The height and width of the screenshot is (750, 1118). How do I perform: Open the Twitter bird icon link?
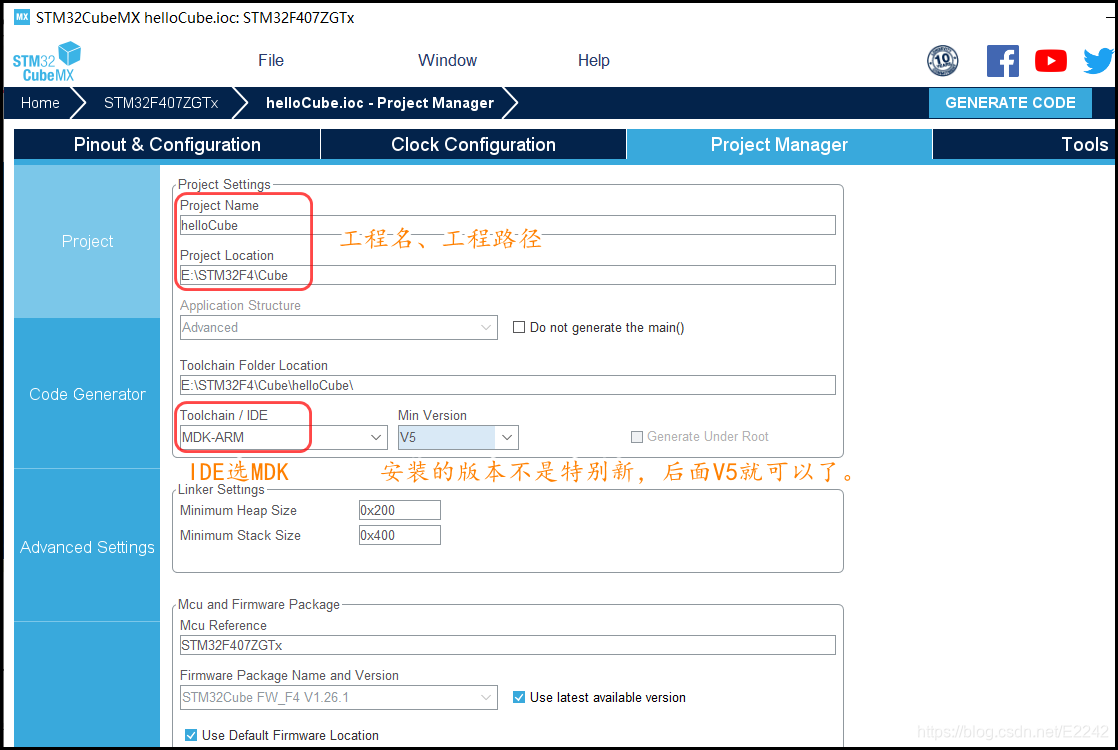[1098, 61]
